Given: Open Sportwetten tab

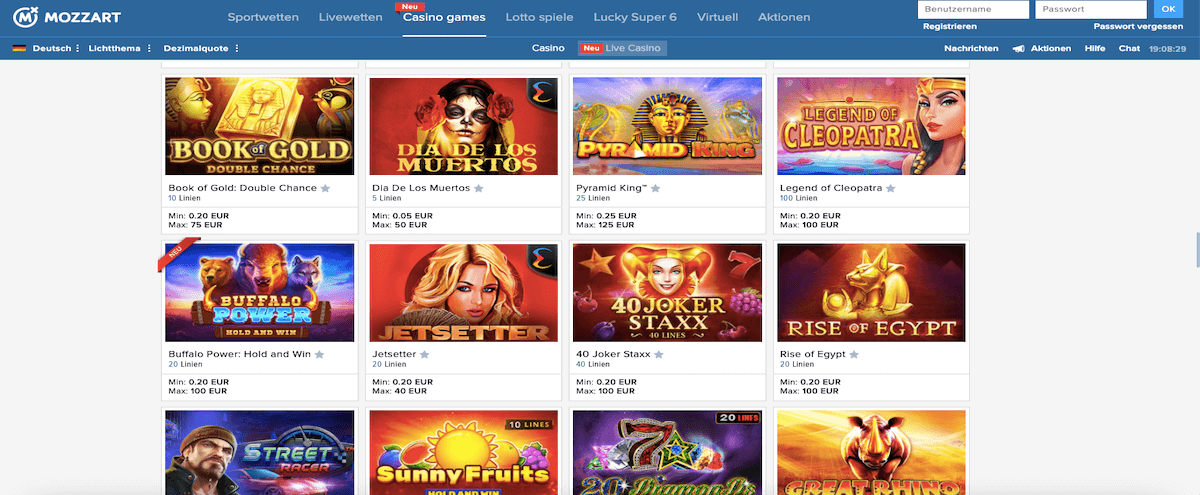Looking at the screenshot, I should pos(262,17).
